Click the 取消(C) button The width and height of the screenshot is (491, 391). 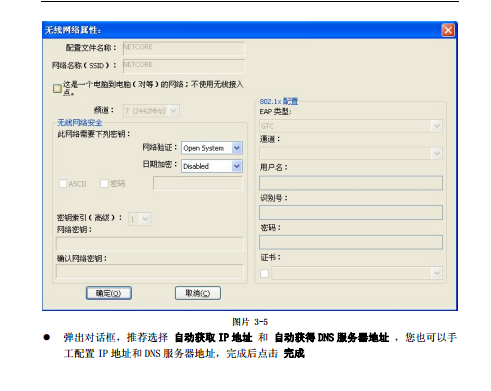coord(198,293)
